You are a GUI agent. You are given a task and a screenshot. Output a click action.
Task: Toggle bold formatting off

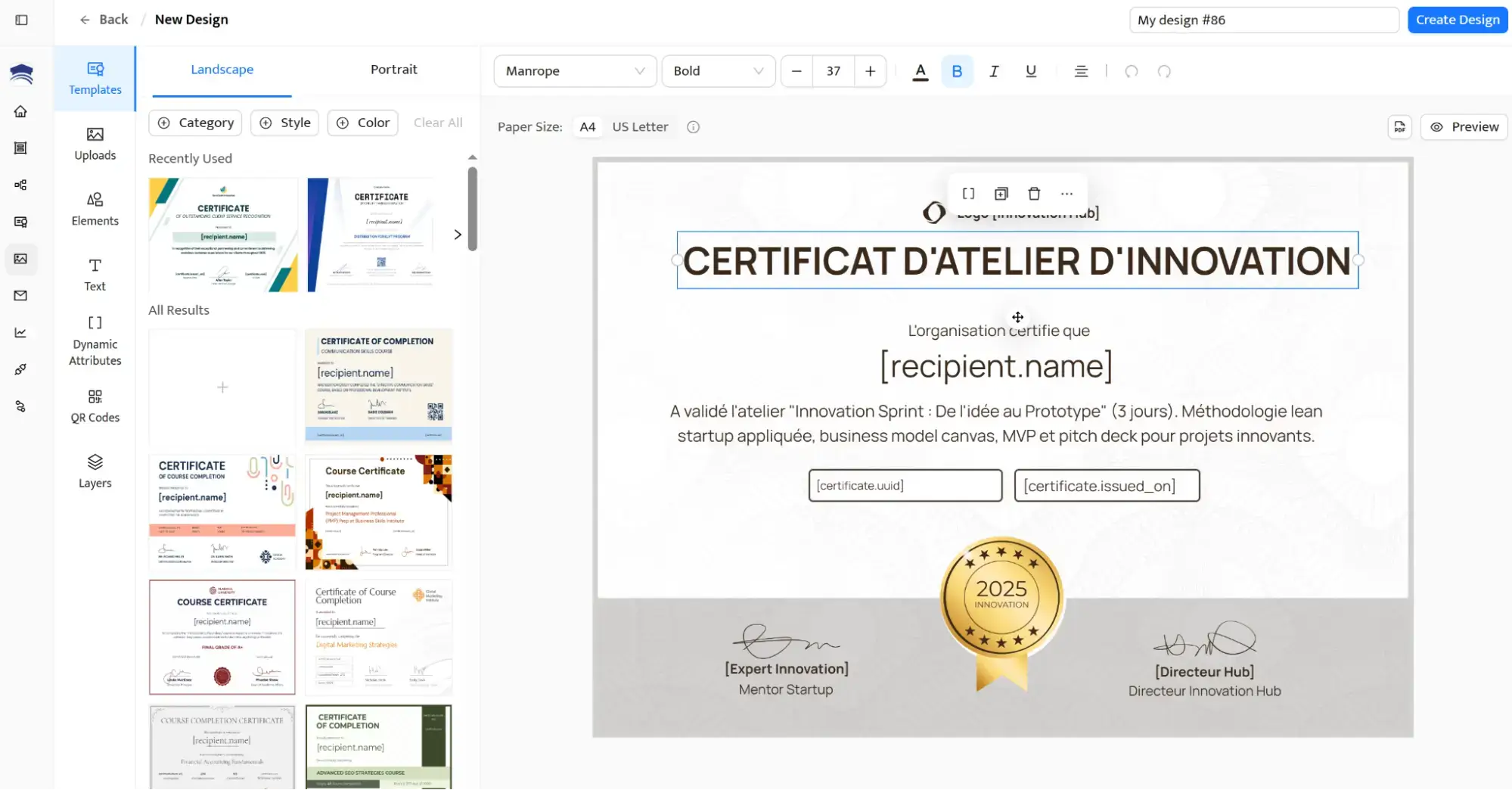[957, 71]
